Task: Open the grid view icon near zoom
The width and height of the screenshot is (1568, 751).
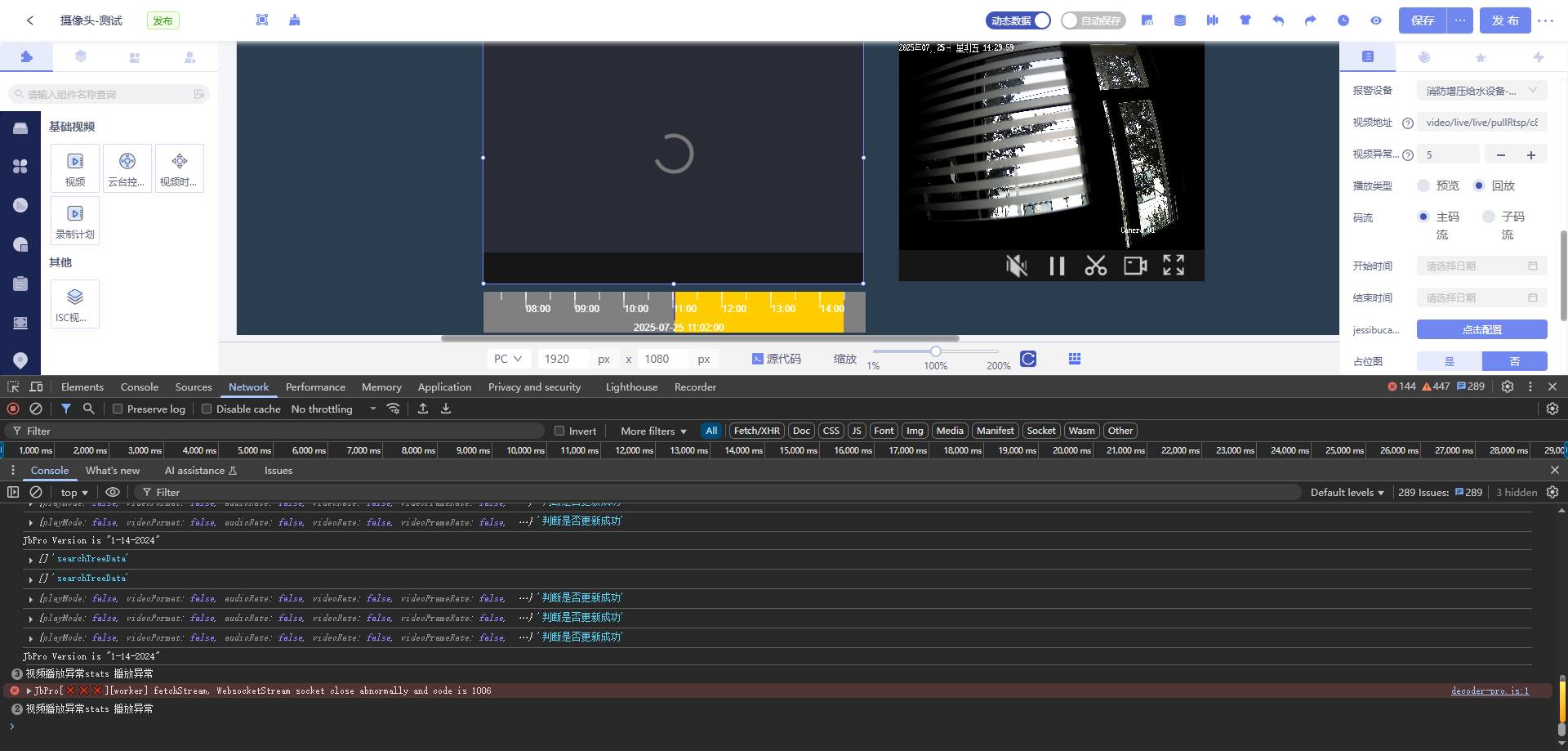Action: point(1075,359)
